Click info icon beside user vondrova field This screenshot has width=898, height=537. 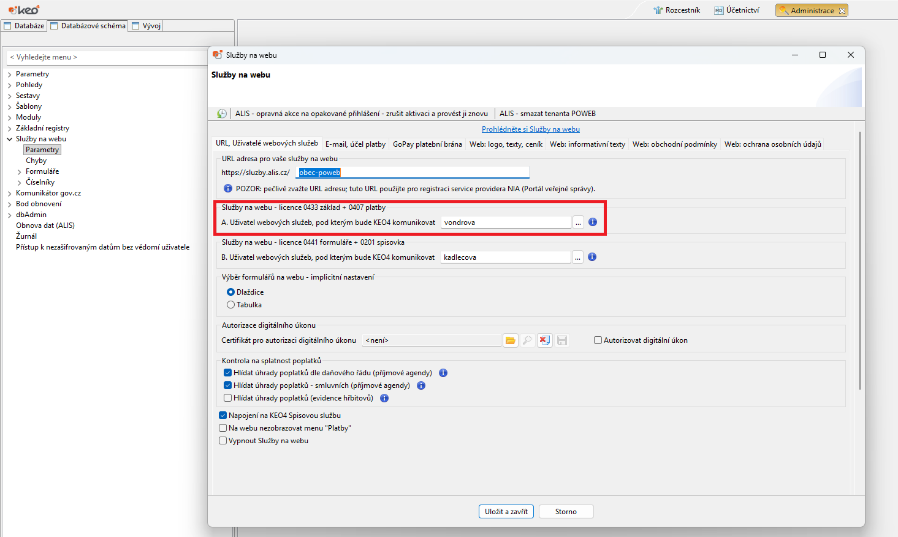(x=593, y=222)
